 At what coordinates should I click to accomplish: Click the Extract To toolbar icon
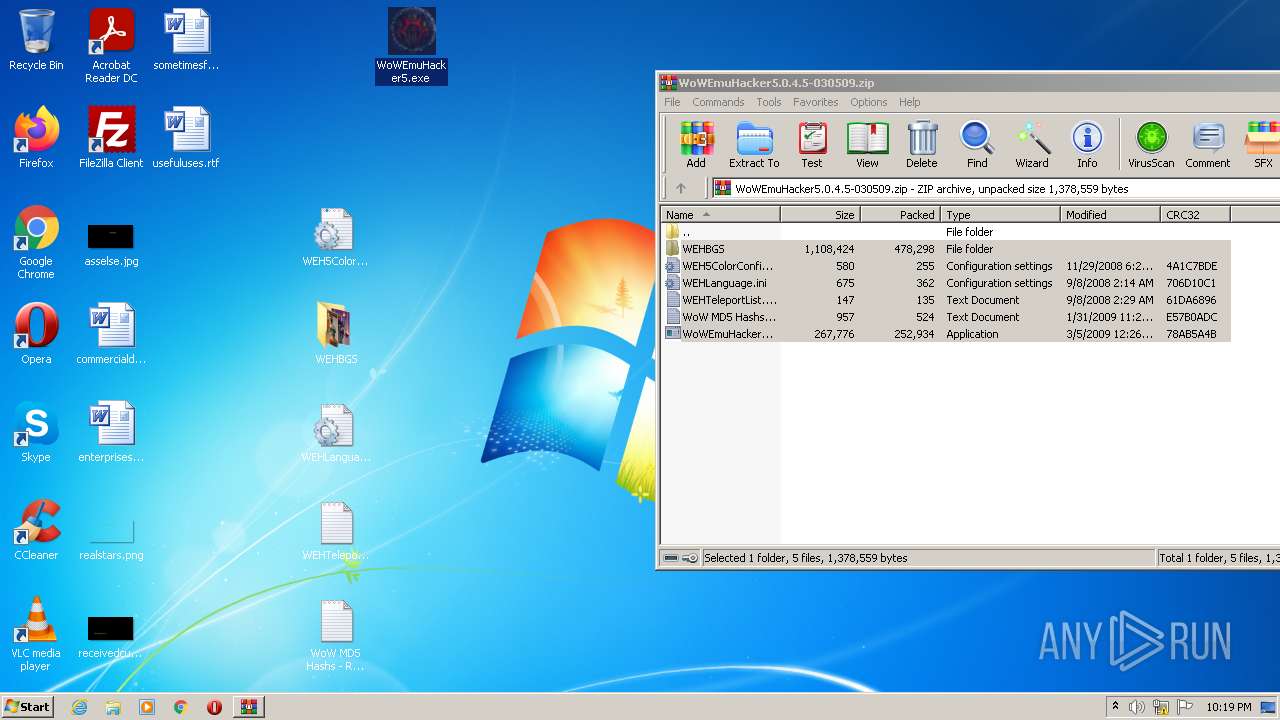(754, 145)
